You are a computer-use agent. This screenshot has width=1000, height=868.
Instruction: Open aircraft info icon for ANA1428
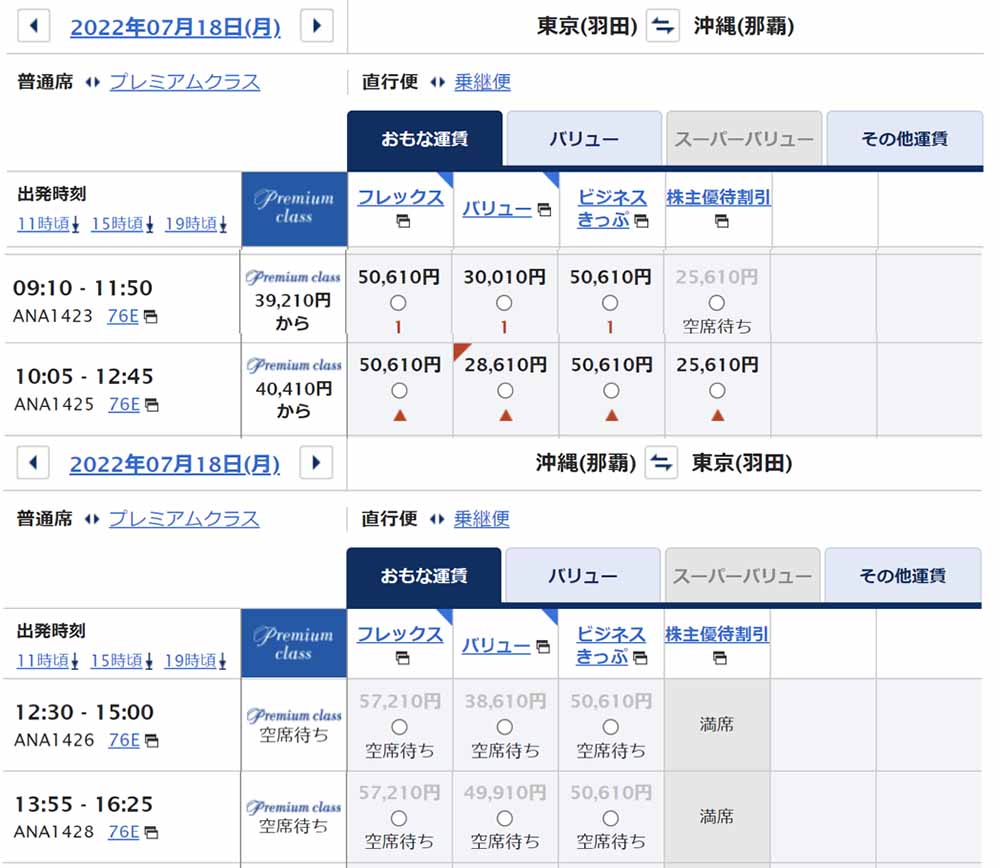(x=151, y=832)
